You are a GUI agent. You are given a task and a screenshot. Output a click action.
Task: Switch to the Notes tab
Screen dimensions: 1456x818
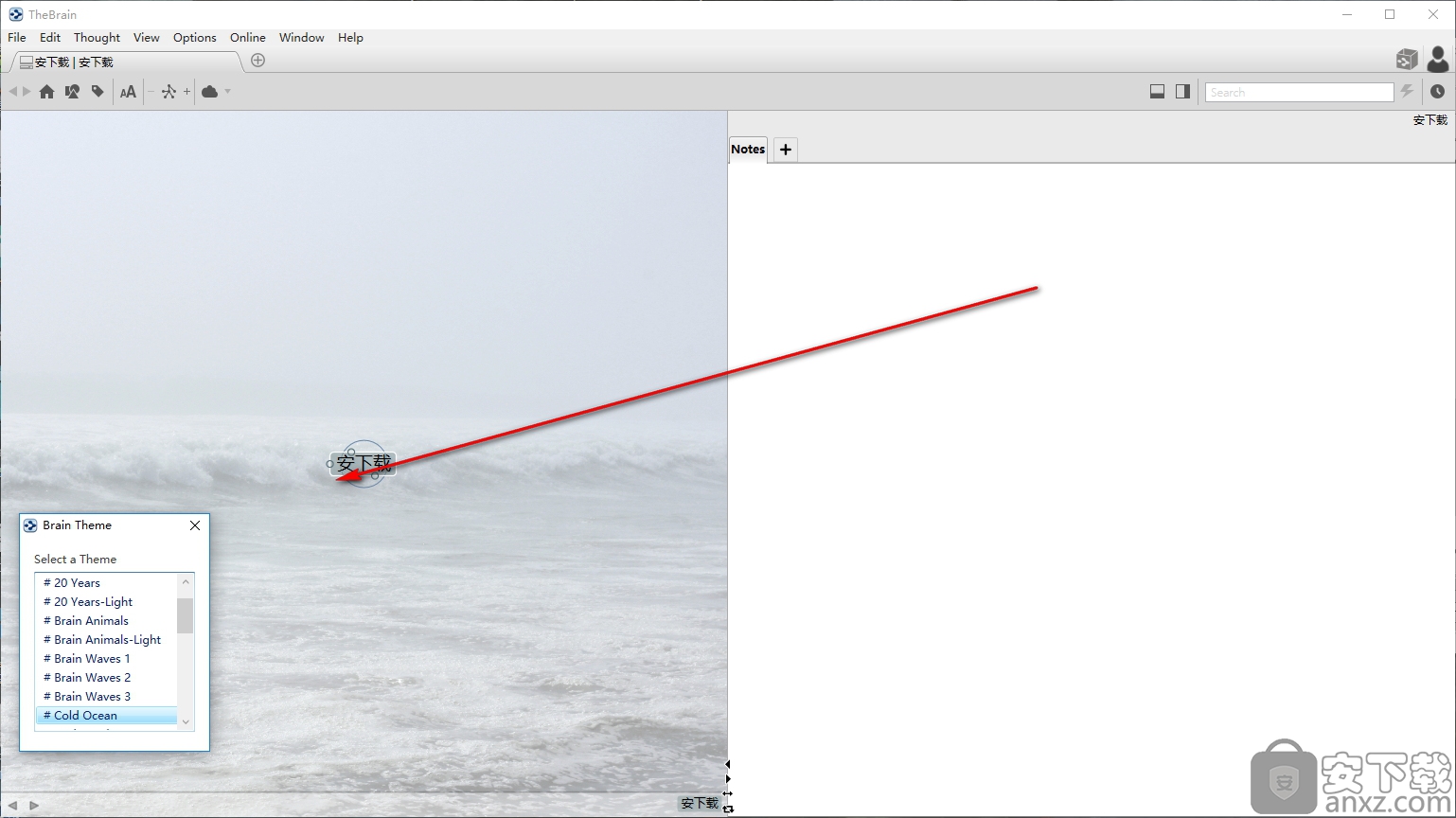748,150
